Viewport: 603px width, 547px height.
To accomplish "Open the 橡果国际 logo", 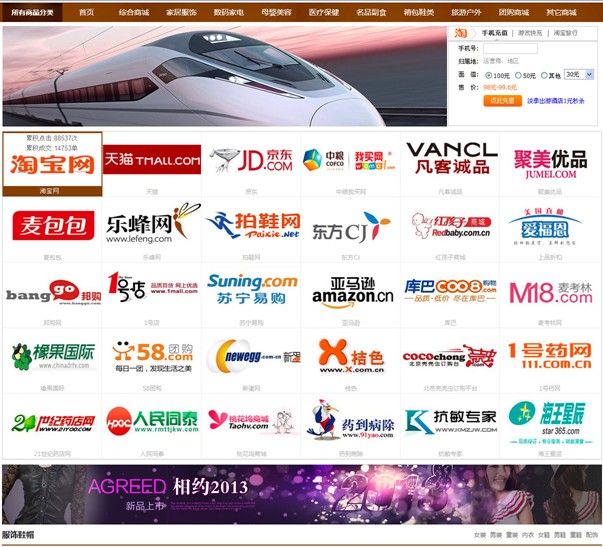I will 53,356.
